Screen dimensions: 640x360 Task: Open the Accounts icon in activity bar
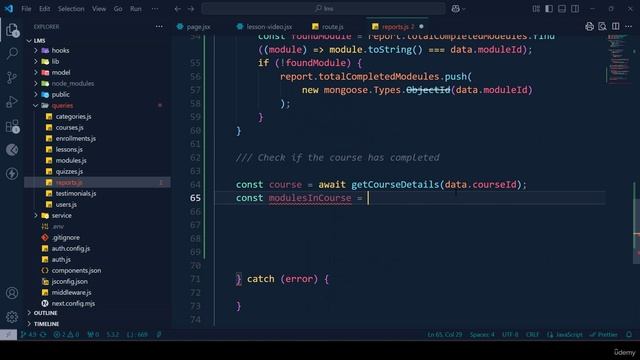(12, 293)
